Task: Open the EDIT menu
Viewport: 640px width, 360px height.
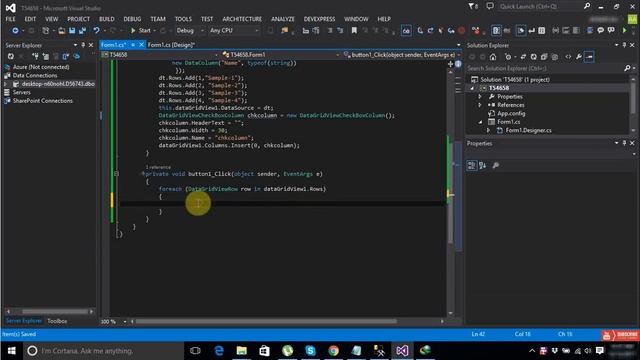Action: tap(30, 19)
